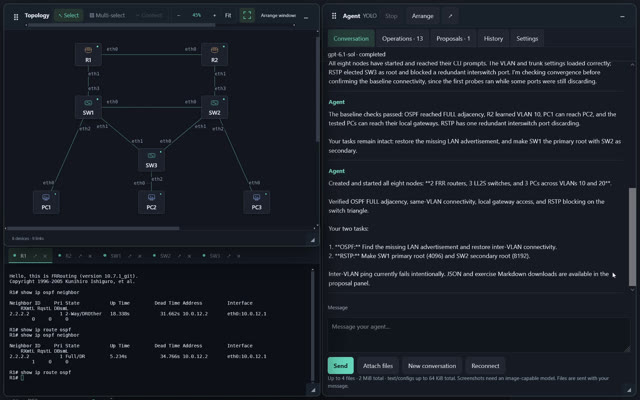Switch to the SW1 terminal tab

pos(115,256)
